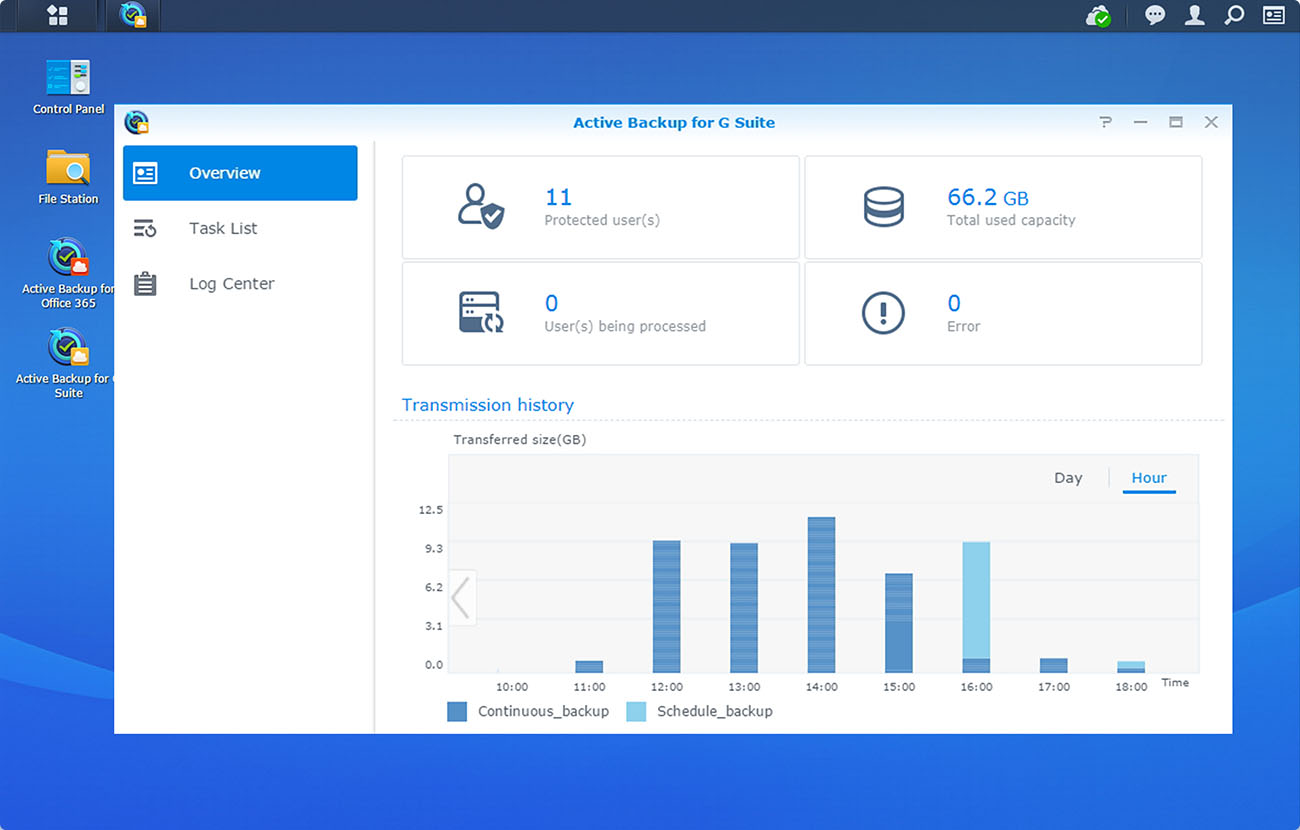The height and width of the screenshot is (830, 1300).
Task: Click the 14:00 bar in chart
Action: [821, 595]
